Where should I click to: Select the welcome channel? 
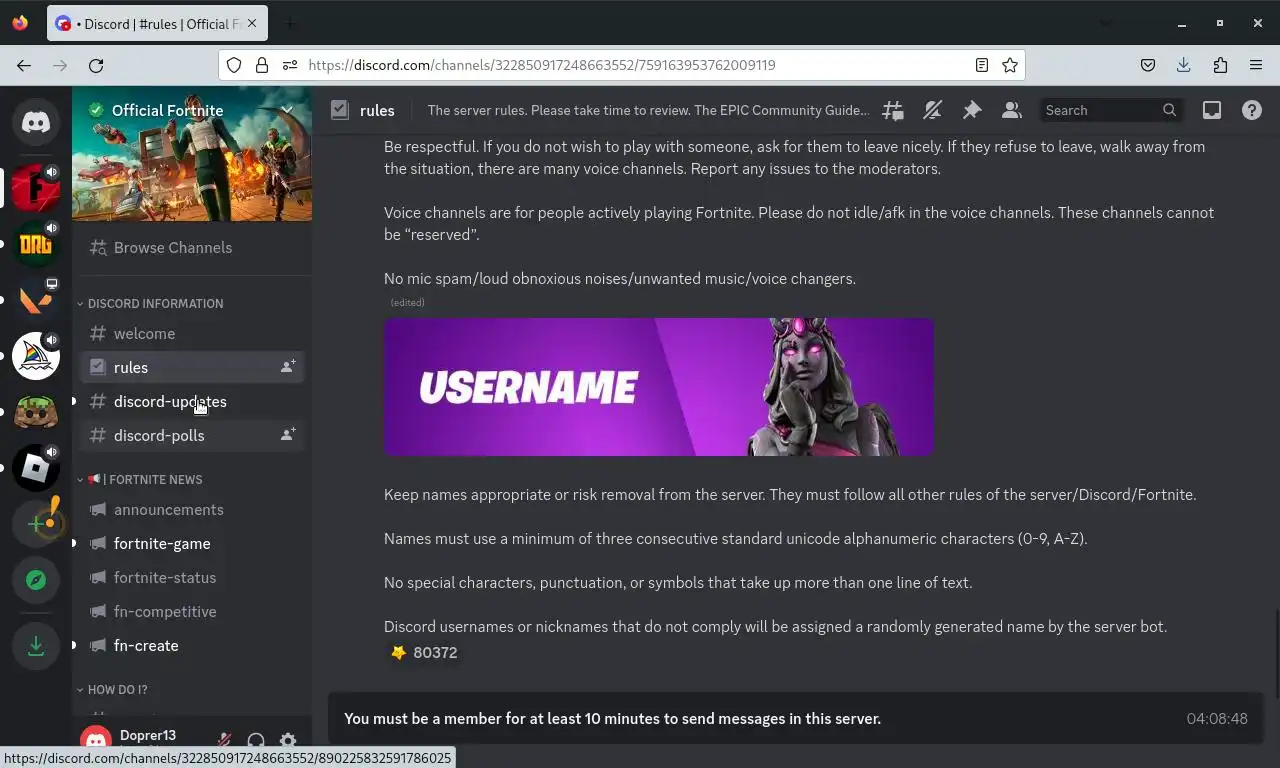pos(192,333)
